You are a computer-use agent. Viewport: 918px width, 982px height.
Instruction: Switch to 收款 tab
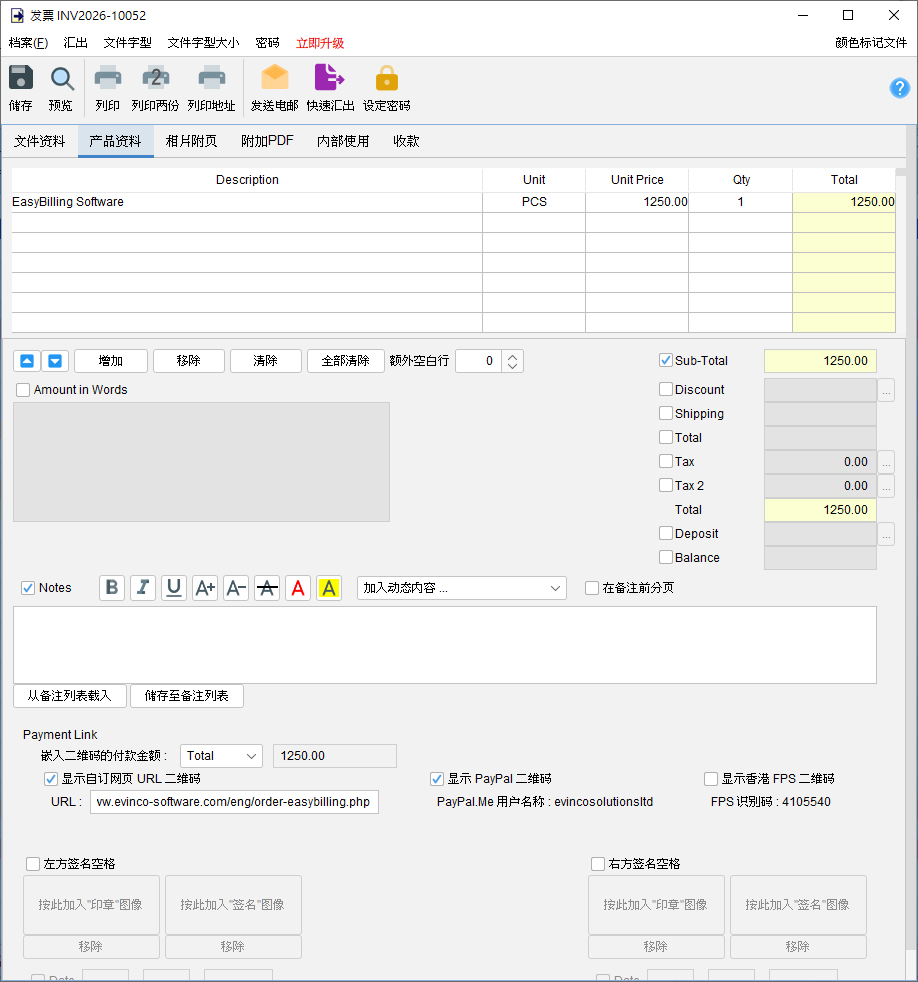click(x=406, y=141)
